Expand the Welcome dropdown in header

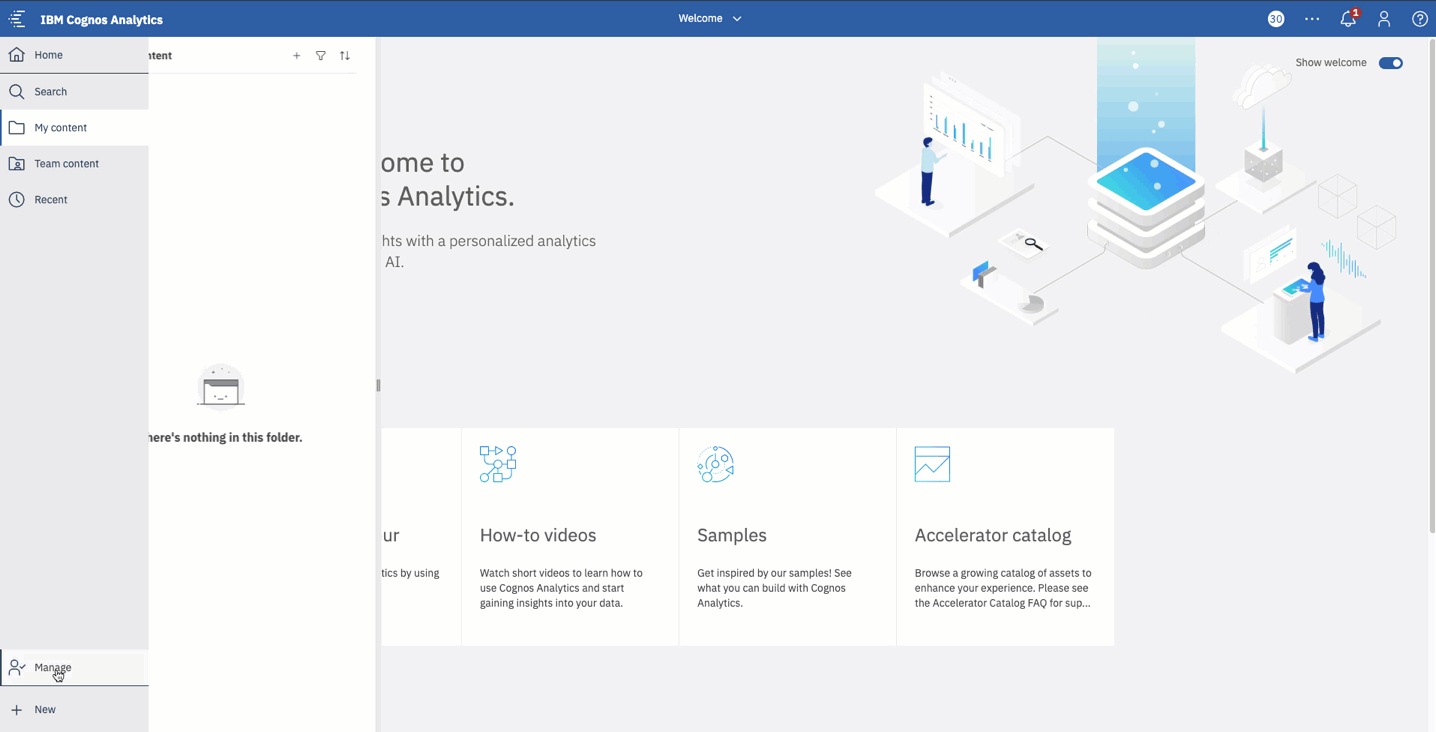click(710, 18)
